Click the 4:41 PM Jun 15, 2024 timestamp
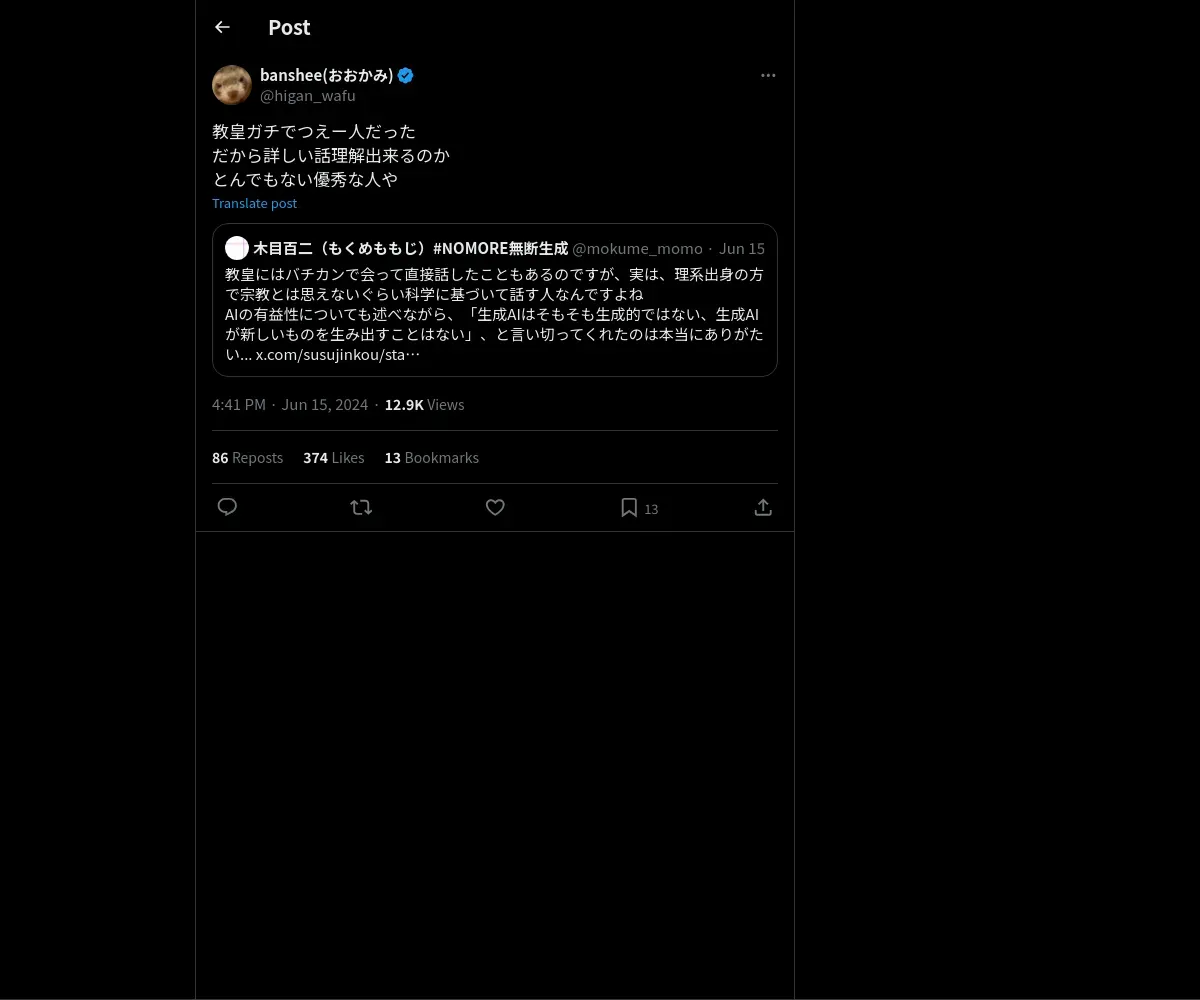The width and height of the screenshot is (1200, 1000). point(290,404)
